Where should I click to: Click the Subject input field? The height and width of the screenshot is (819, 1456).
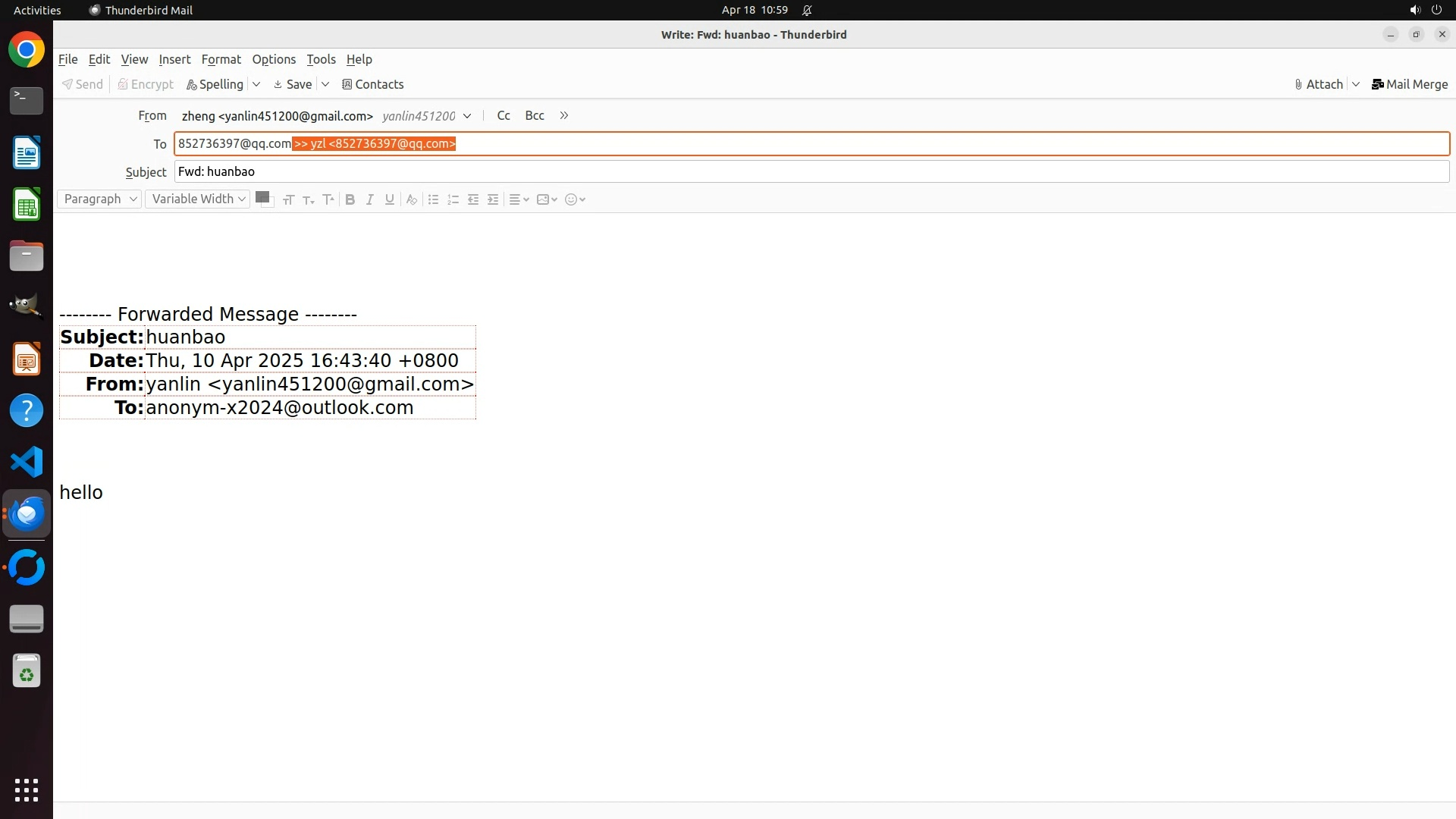[x=811, y=171]
